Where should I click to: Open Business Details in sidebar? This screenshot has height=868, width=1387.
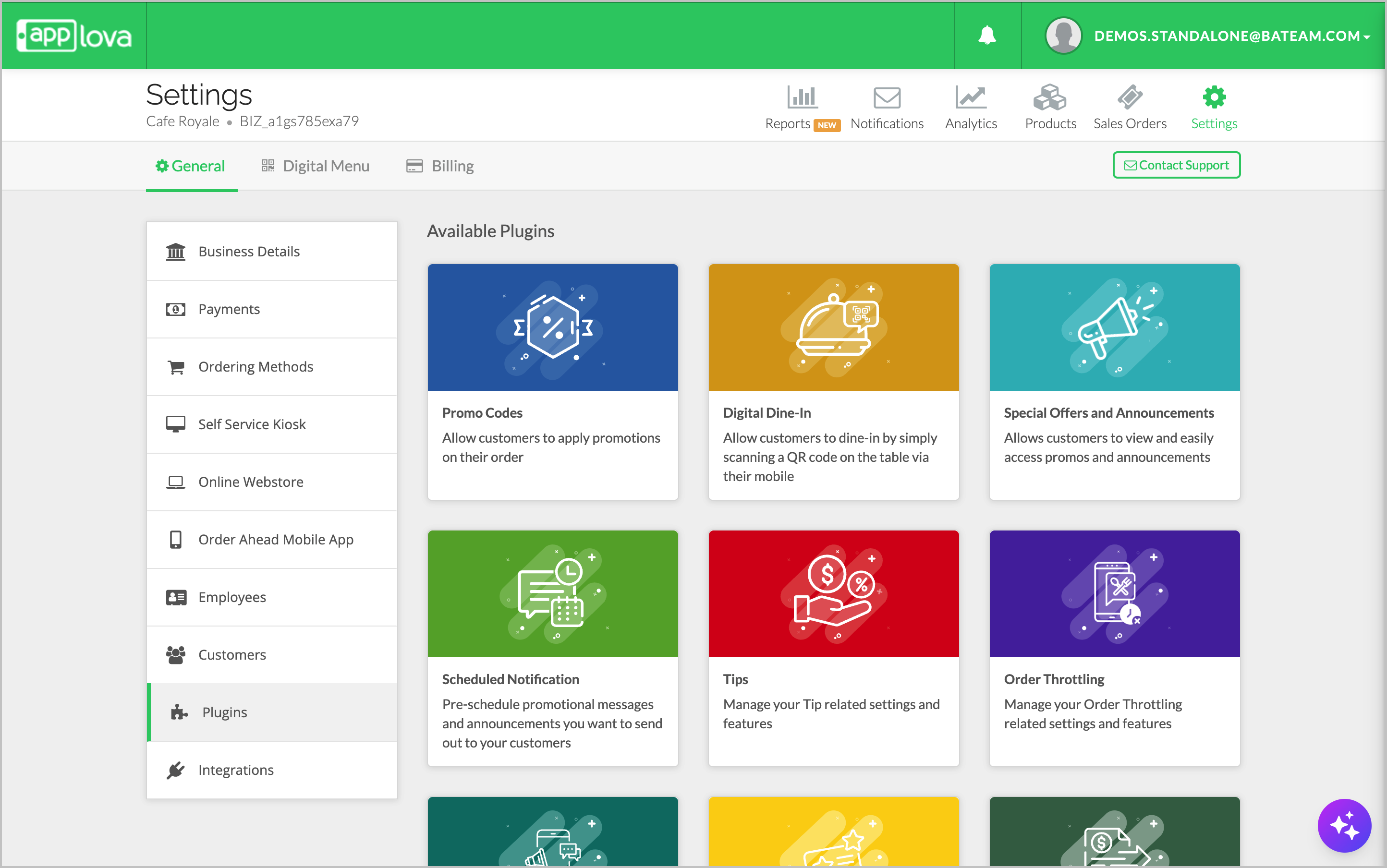[x=249, y=252]
